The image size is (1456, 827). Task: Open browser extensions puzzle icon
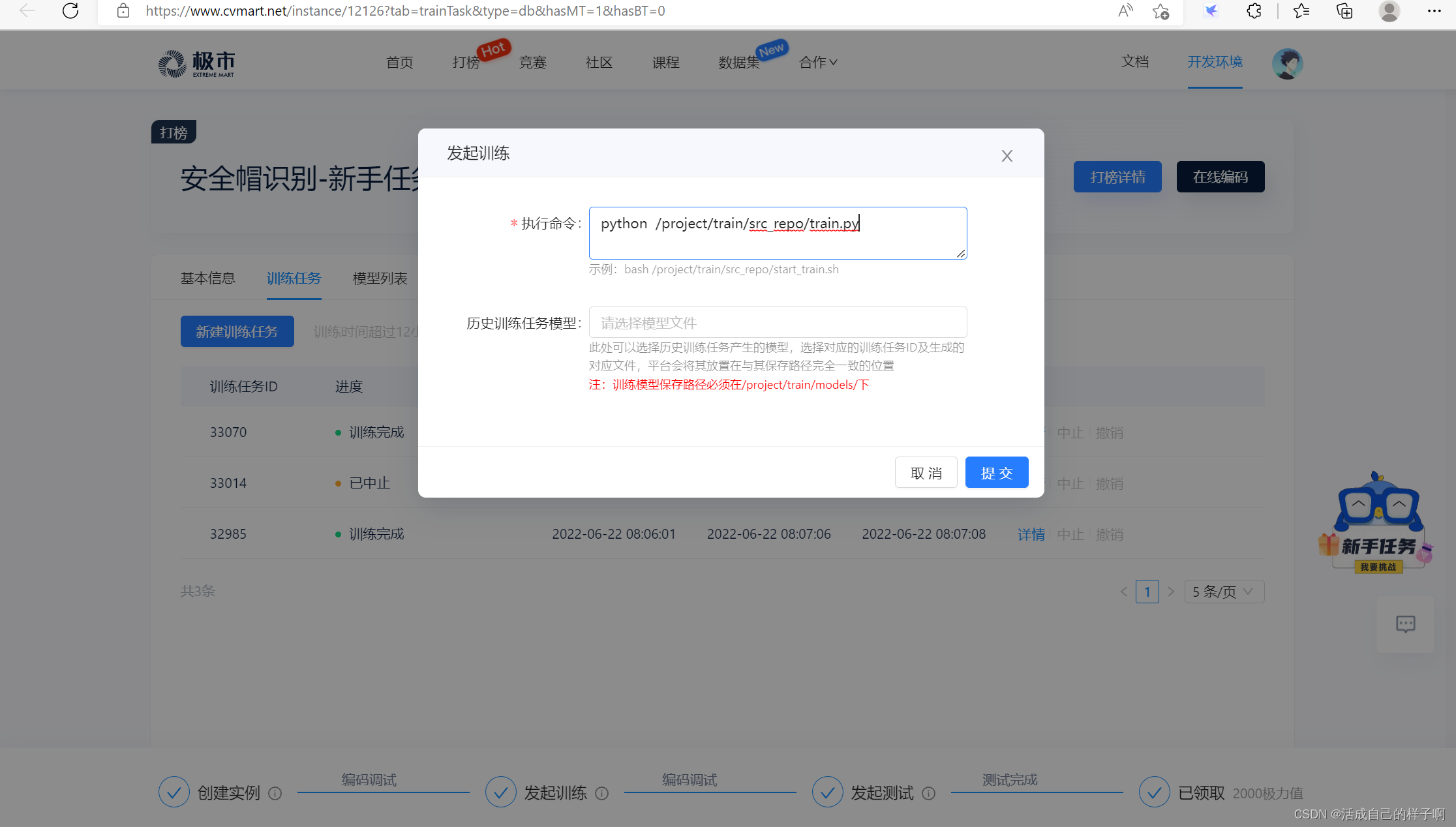(1254, 11)
